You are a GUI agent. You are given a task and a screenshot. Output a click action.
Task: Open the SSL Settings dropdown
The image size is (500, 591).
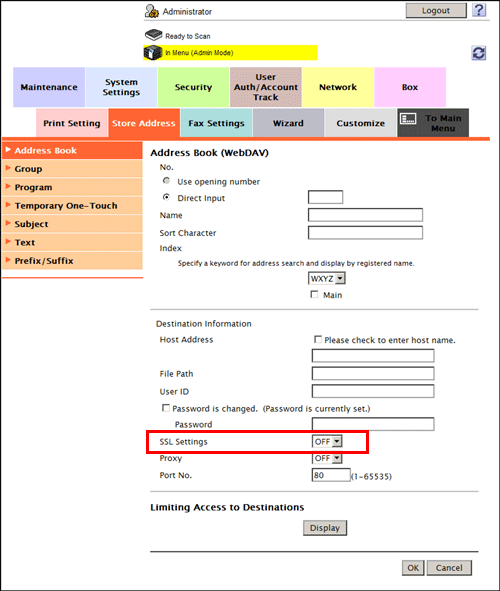click(327, 441)
